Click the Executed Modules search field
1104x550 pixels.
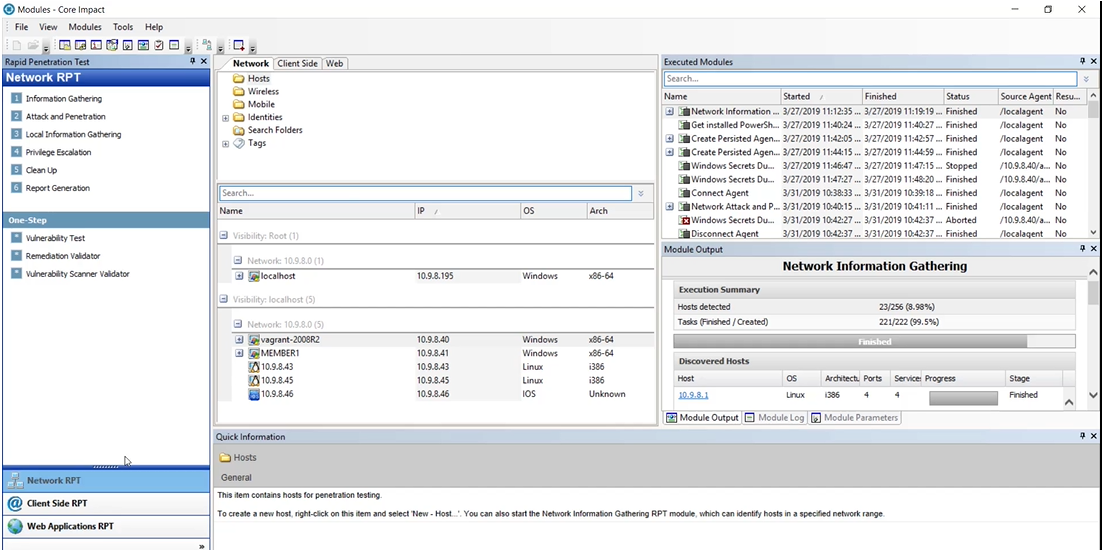[x=870, y=79]
